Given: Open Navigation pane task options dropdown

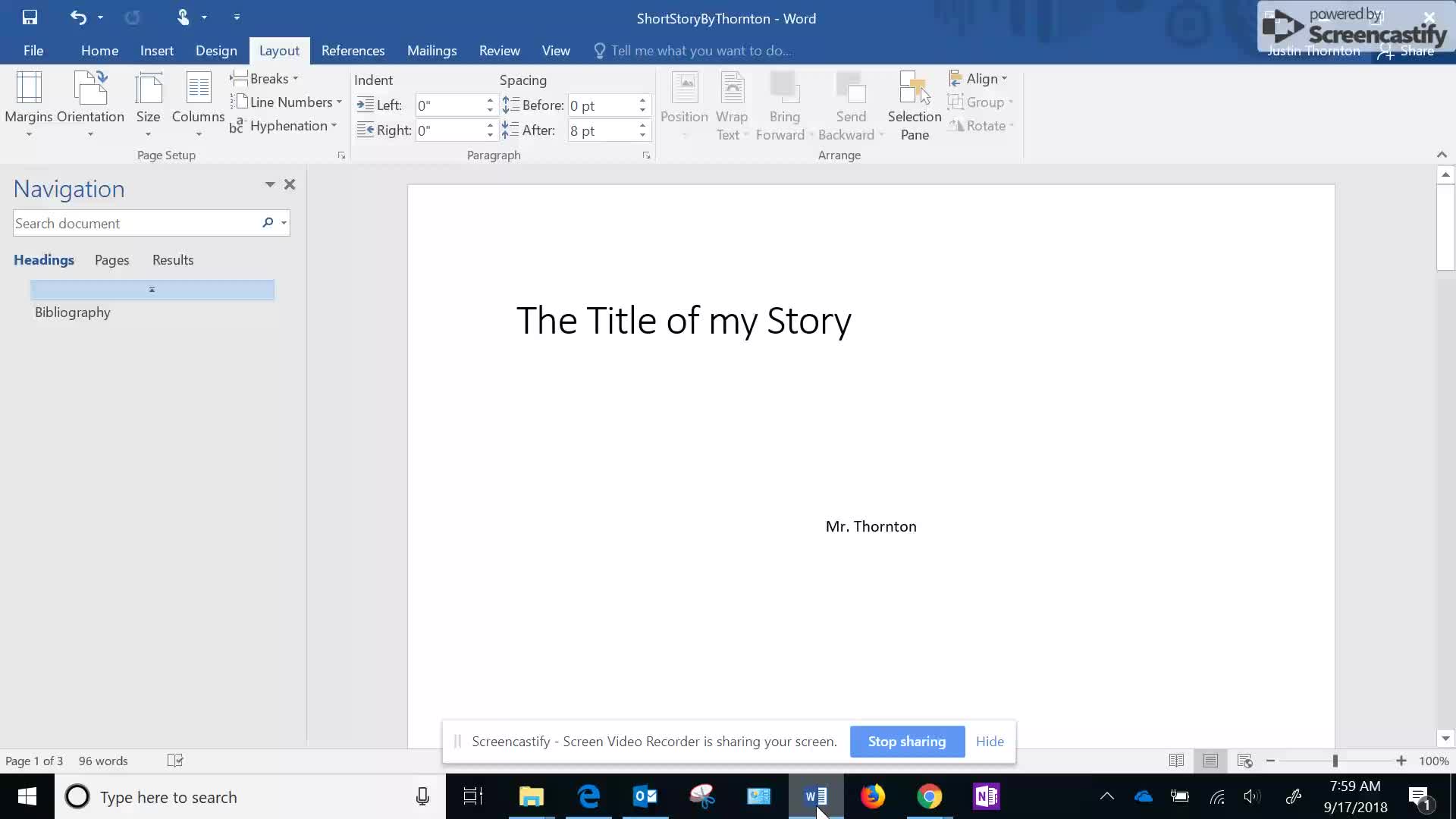Looking at the screenshot, I should pos(269,184).
